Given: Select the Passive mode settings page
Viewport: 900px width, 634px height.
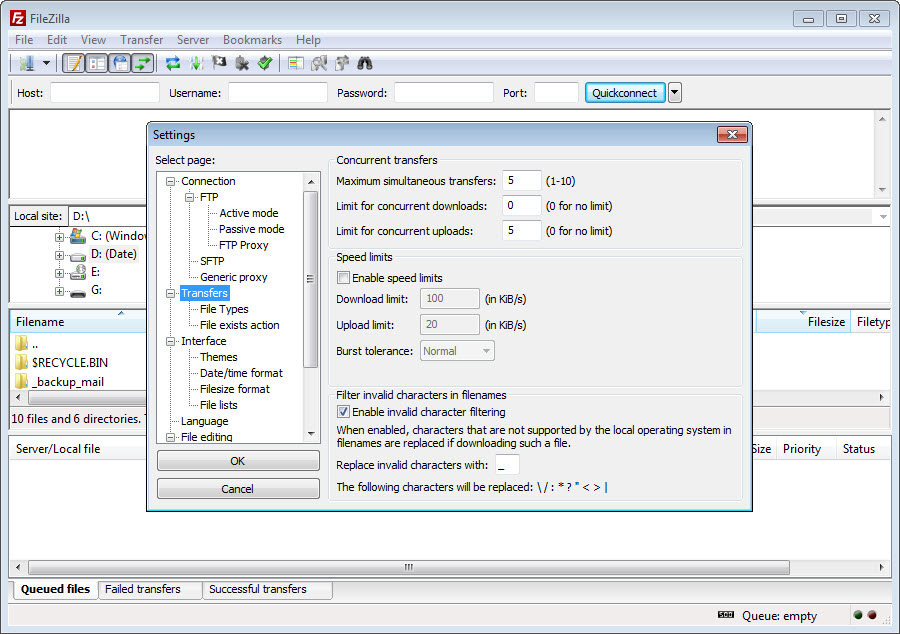Looking at the screenshot, I should pos(251,229).
